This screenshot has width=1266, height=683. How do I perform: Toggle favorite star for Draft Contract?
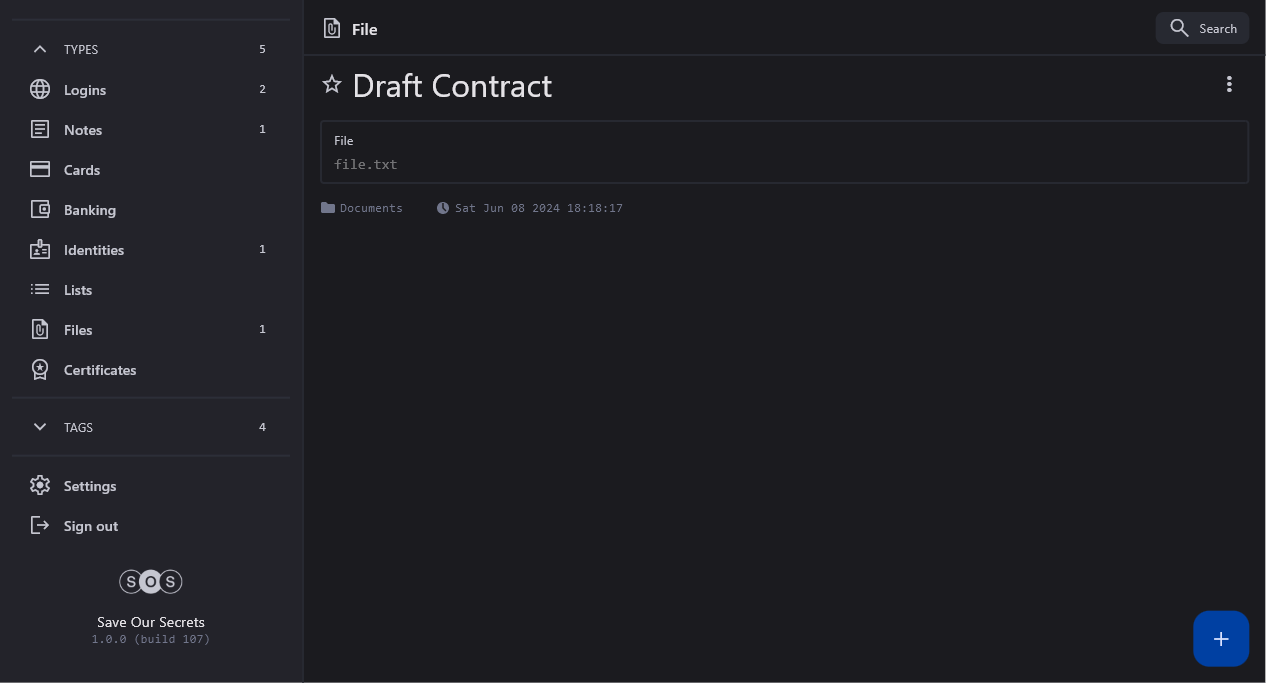click(x=332, y=85)
